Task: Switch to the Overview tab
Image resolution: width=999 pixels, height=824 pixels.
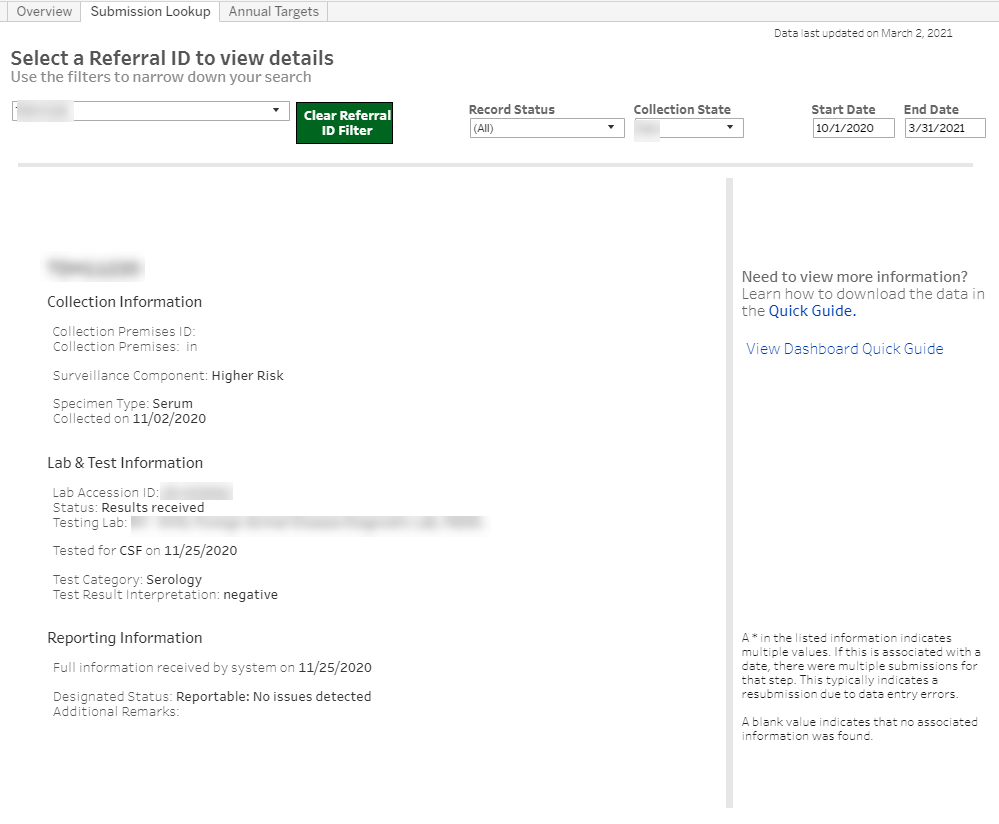Action: tap(44, 11)
